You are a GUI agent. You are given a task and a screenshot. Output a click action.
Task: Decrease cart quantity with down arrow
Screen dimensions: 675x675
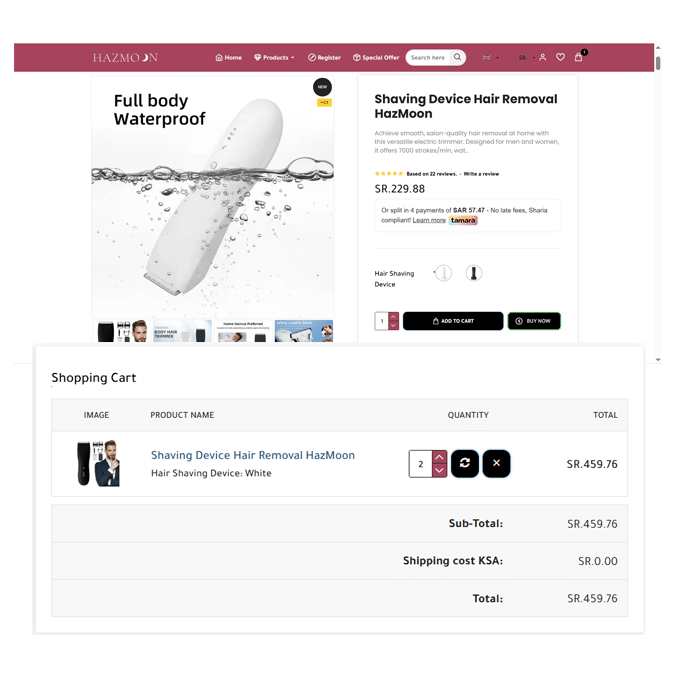pyautogui.click(x=439, y=471)
